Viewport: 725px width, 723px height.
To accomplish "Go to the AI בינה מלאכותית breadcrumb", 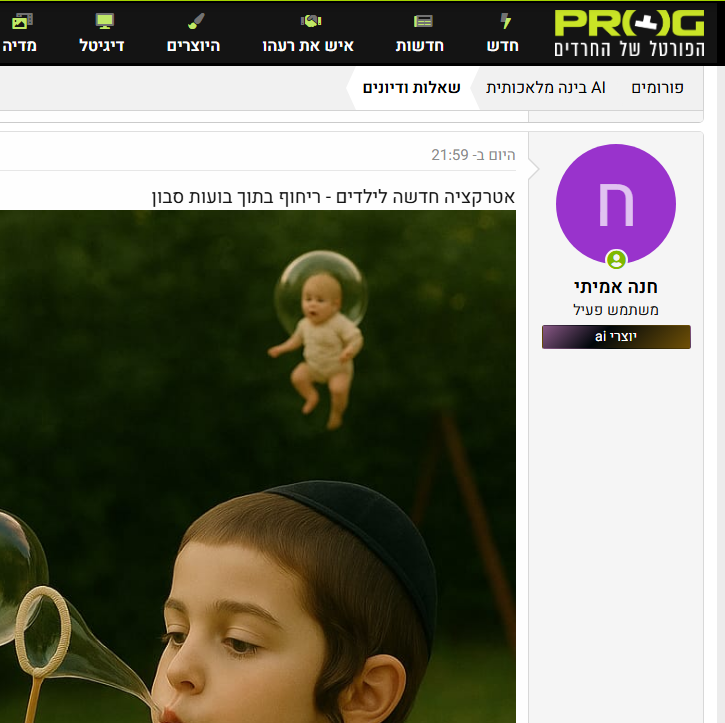I will pos(546,88).
